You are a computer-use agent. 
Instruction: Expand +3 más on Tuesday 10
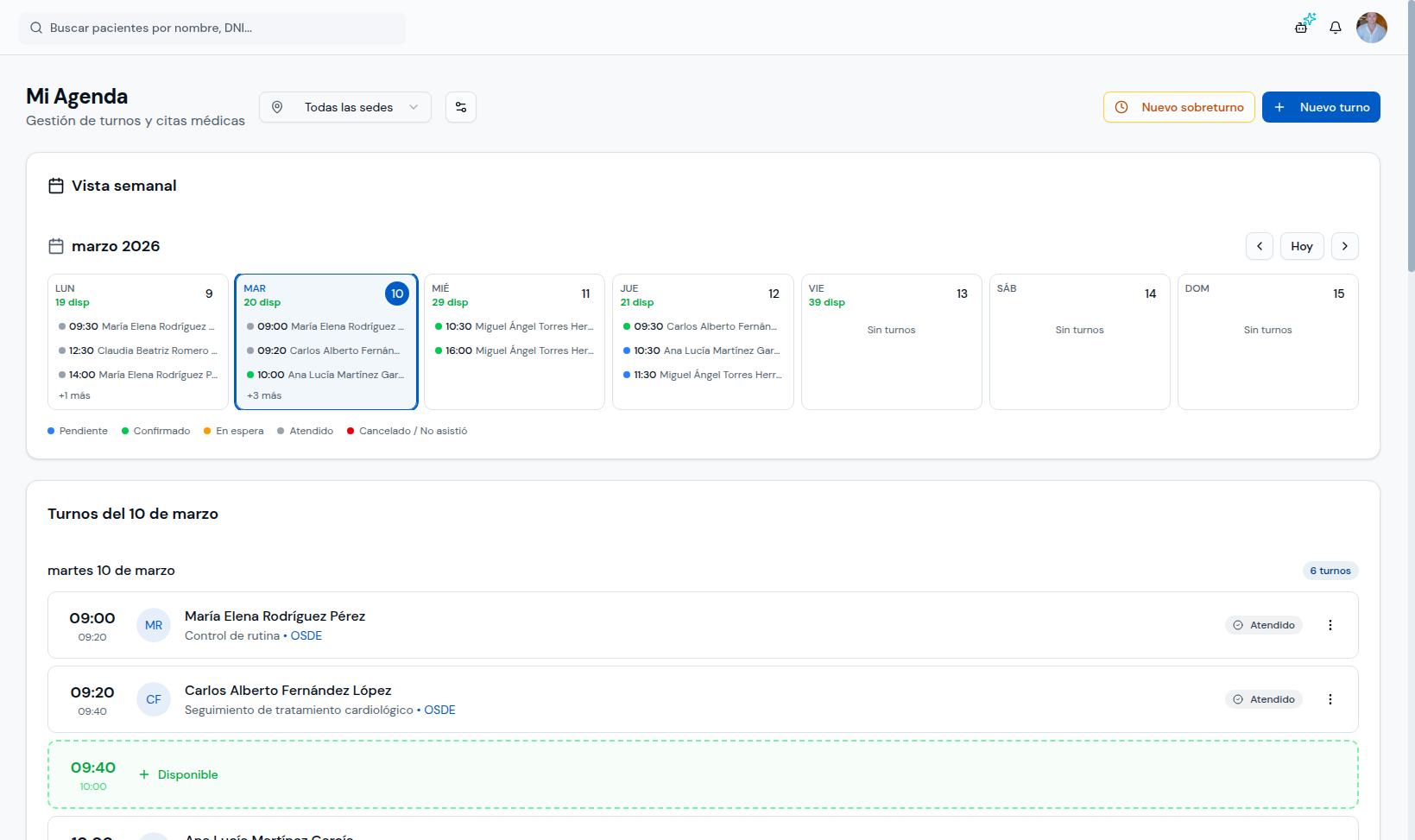(264, 395)
